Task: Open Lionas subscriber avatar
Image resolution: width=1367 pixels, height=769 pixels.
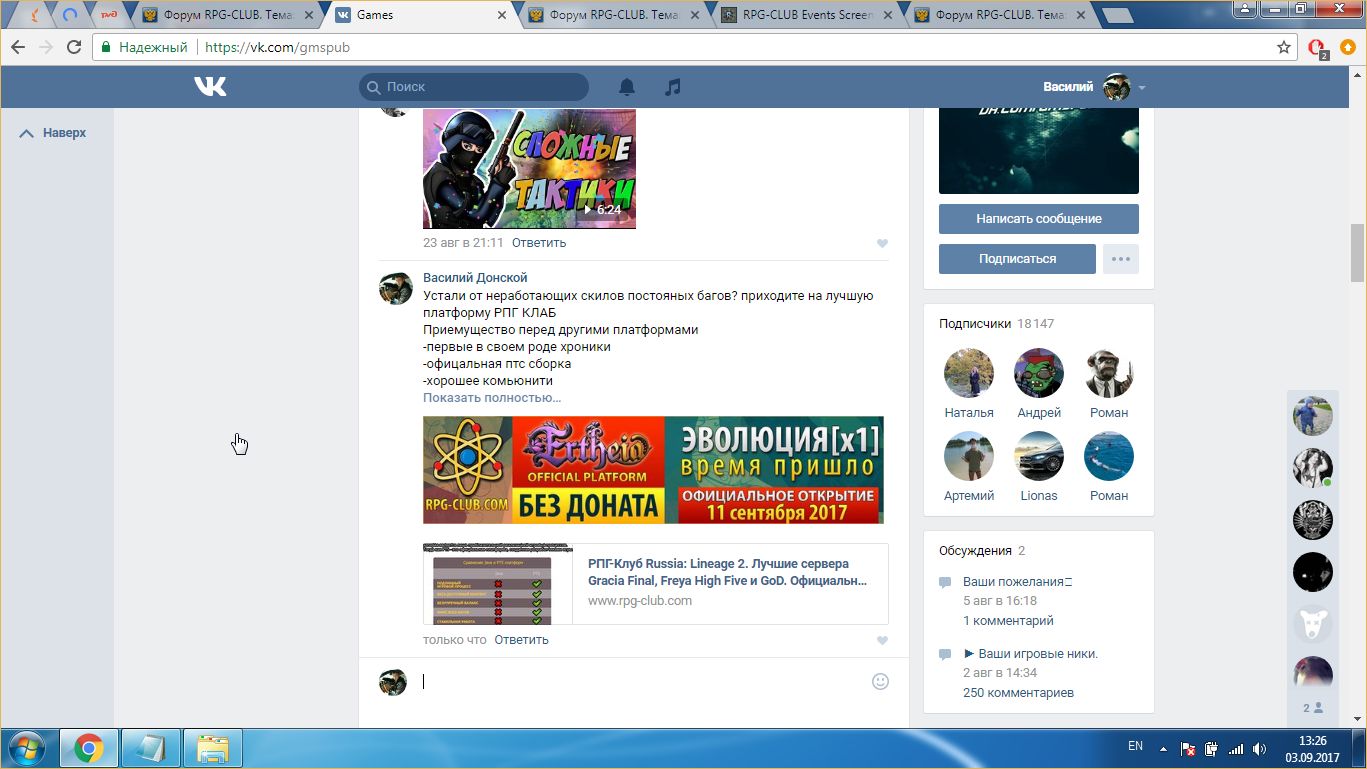Action: tap(1038, 456)
